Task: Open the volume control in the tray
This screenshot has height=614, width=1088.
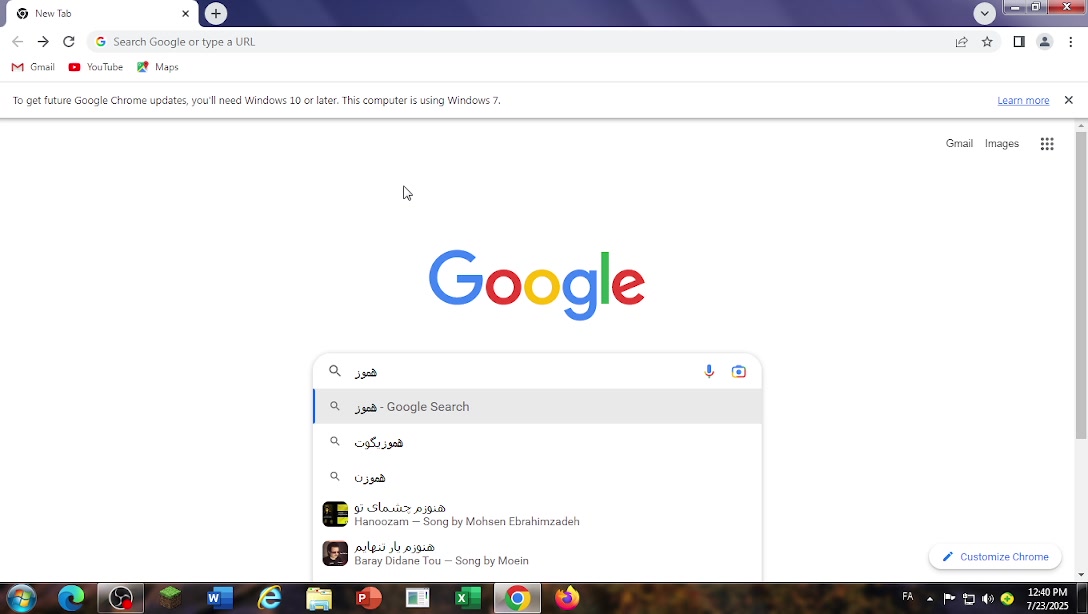Action: pos(988,599)
